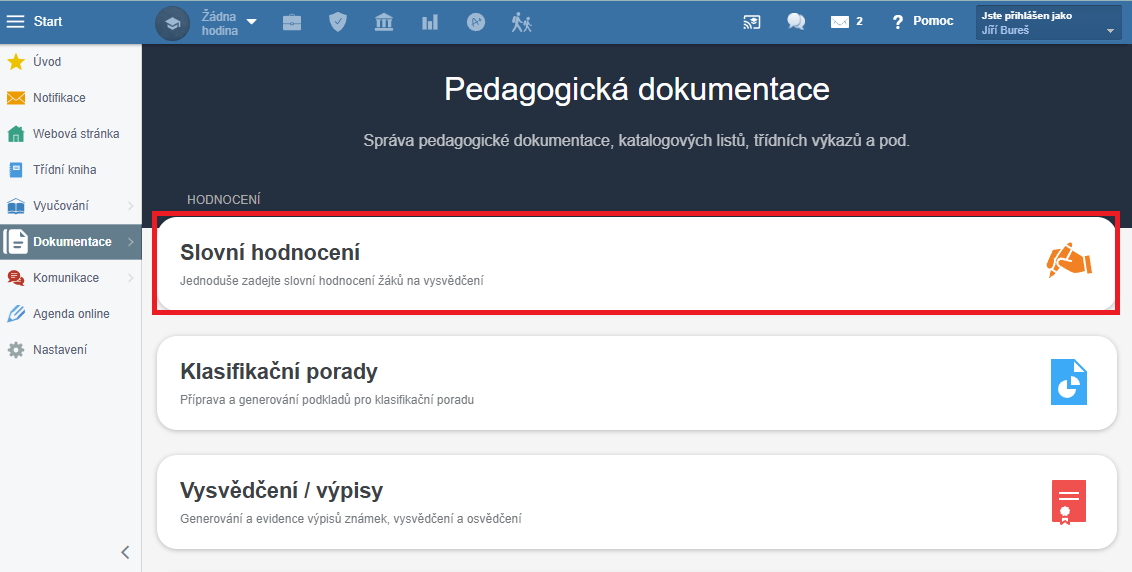Open the bar chart statistics icon

tap(430, 22)
